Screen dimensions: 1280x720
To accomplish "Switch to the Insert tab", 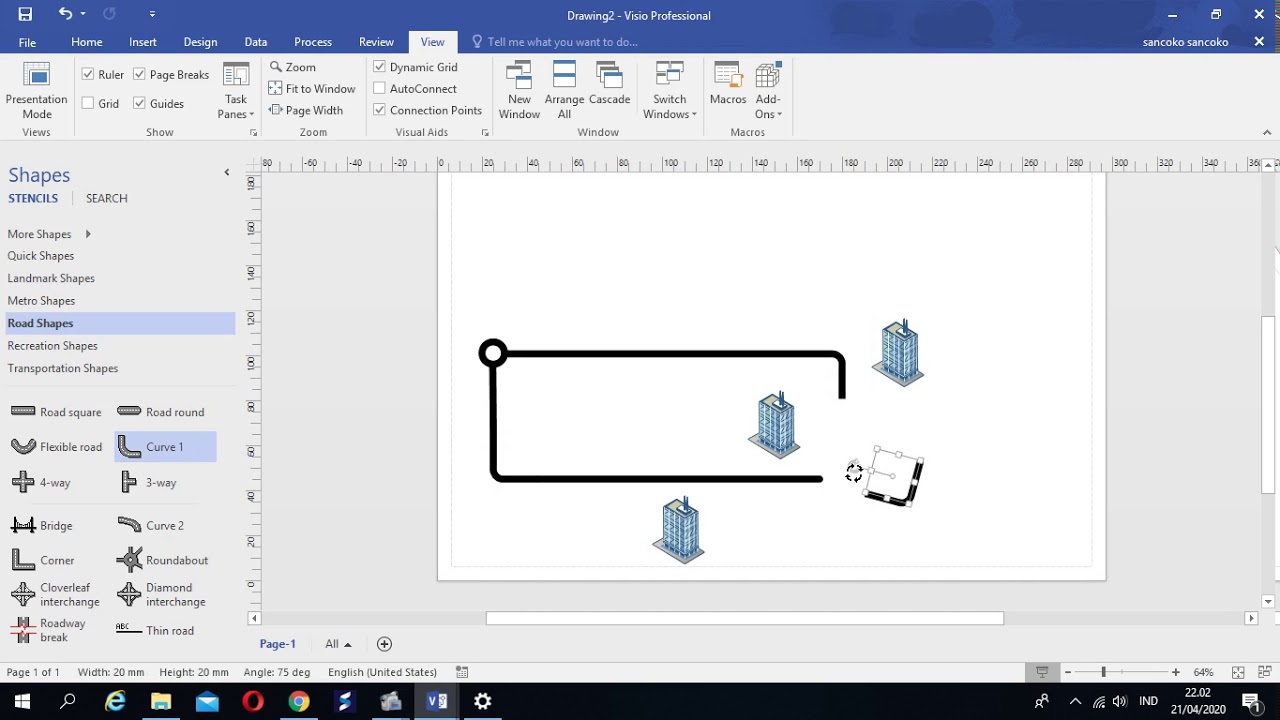I will pos(143,42).
